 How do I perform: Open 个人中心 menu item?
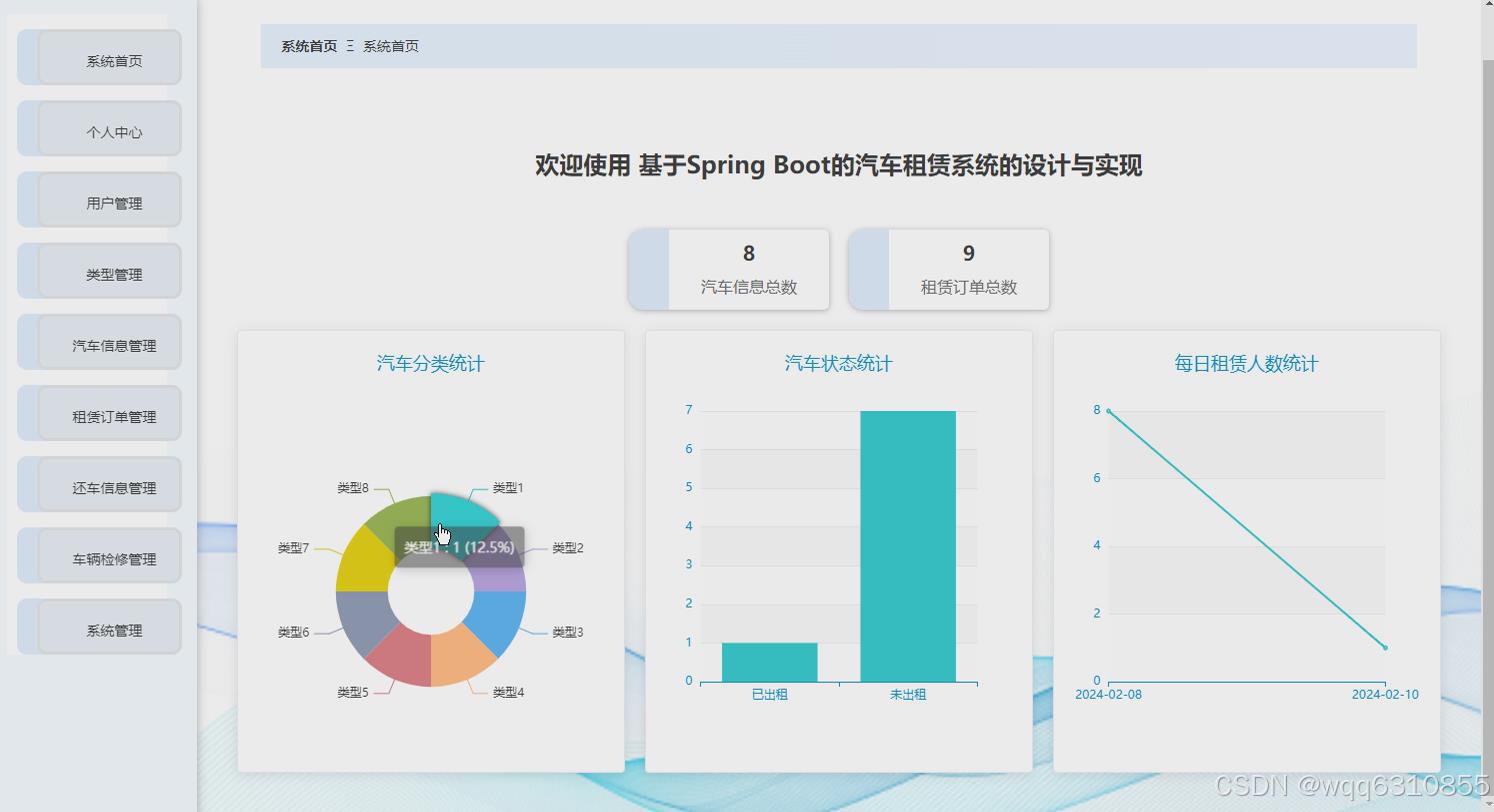(99, 129)
